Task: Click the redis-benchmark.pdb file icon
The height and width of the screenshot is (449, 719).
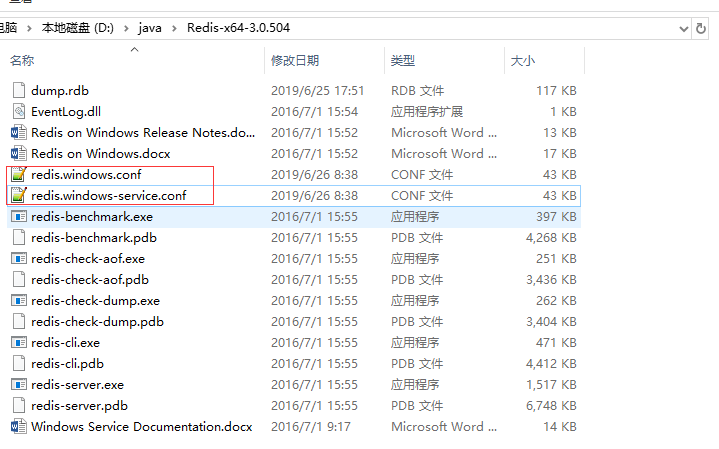Action: point(19,238)
